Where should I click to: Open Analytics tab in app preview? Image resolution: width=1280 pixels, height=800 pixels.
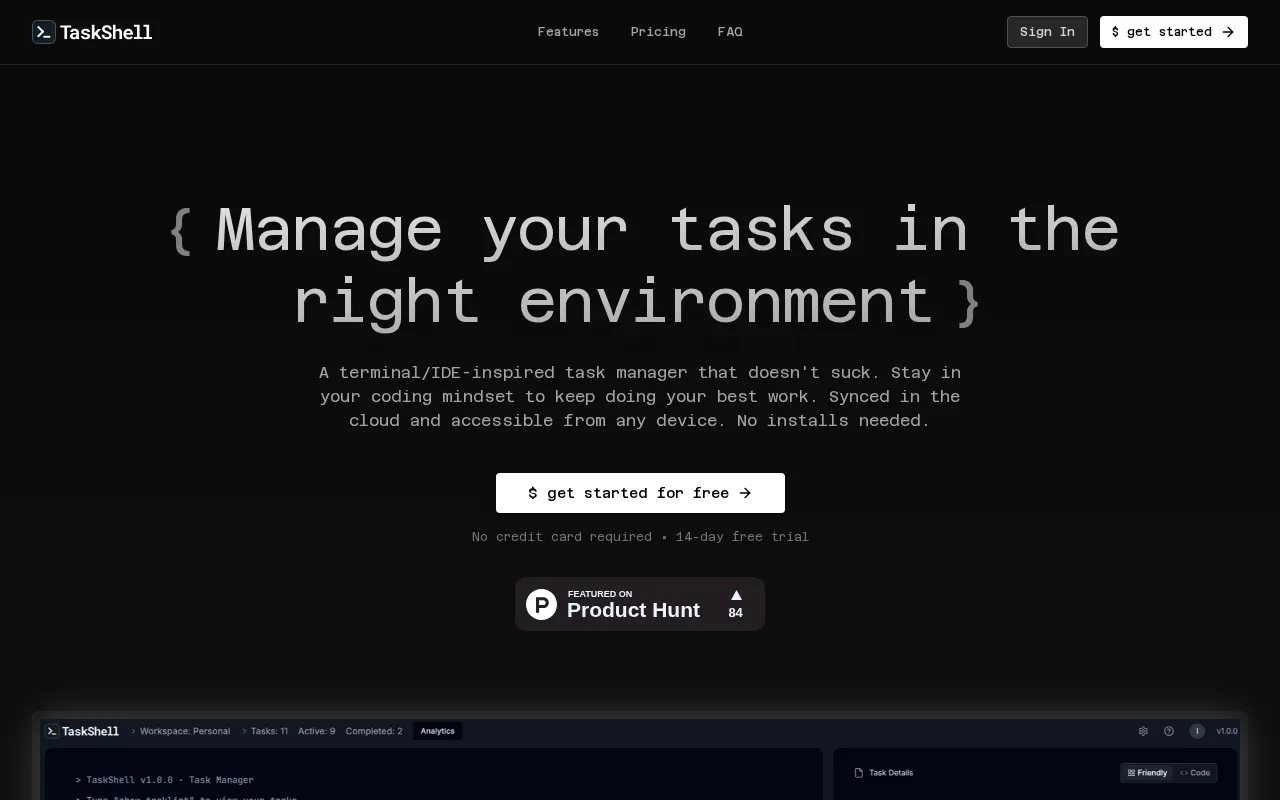coord(437,731)
